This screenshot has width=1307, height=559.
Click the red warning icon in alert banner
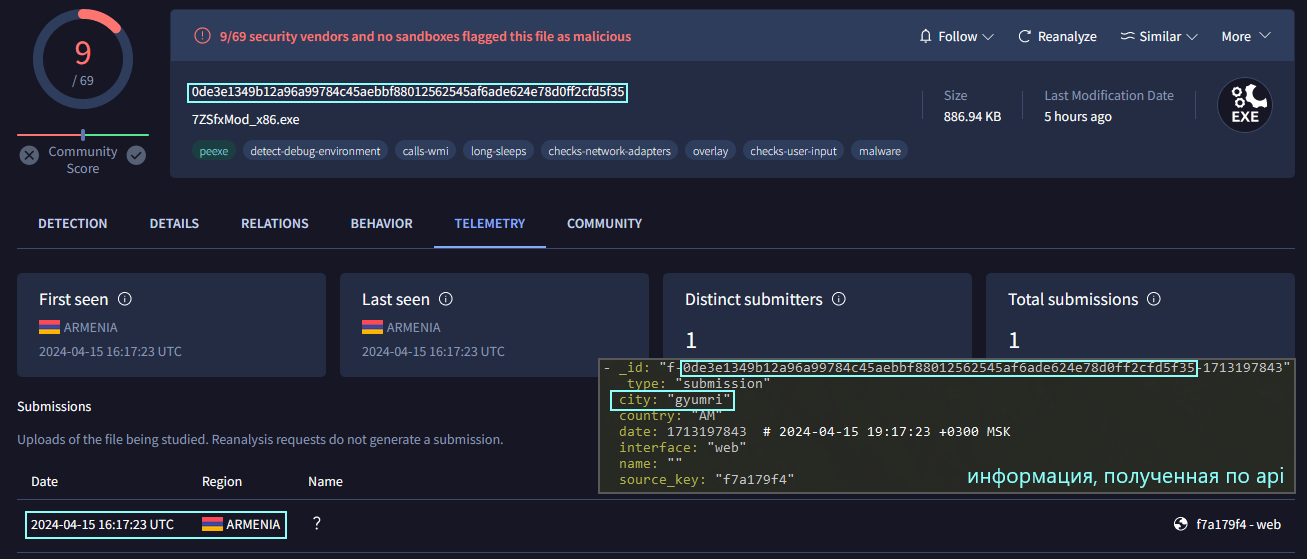pos(202,36)
